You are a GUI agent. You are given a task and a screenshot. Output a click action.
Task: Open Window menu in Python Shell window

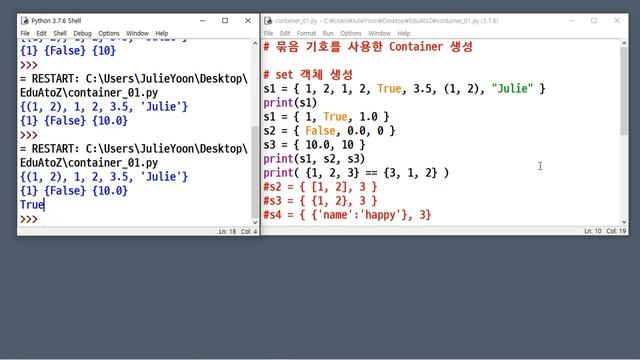[x=137, y=33]
